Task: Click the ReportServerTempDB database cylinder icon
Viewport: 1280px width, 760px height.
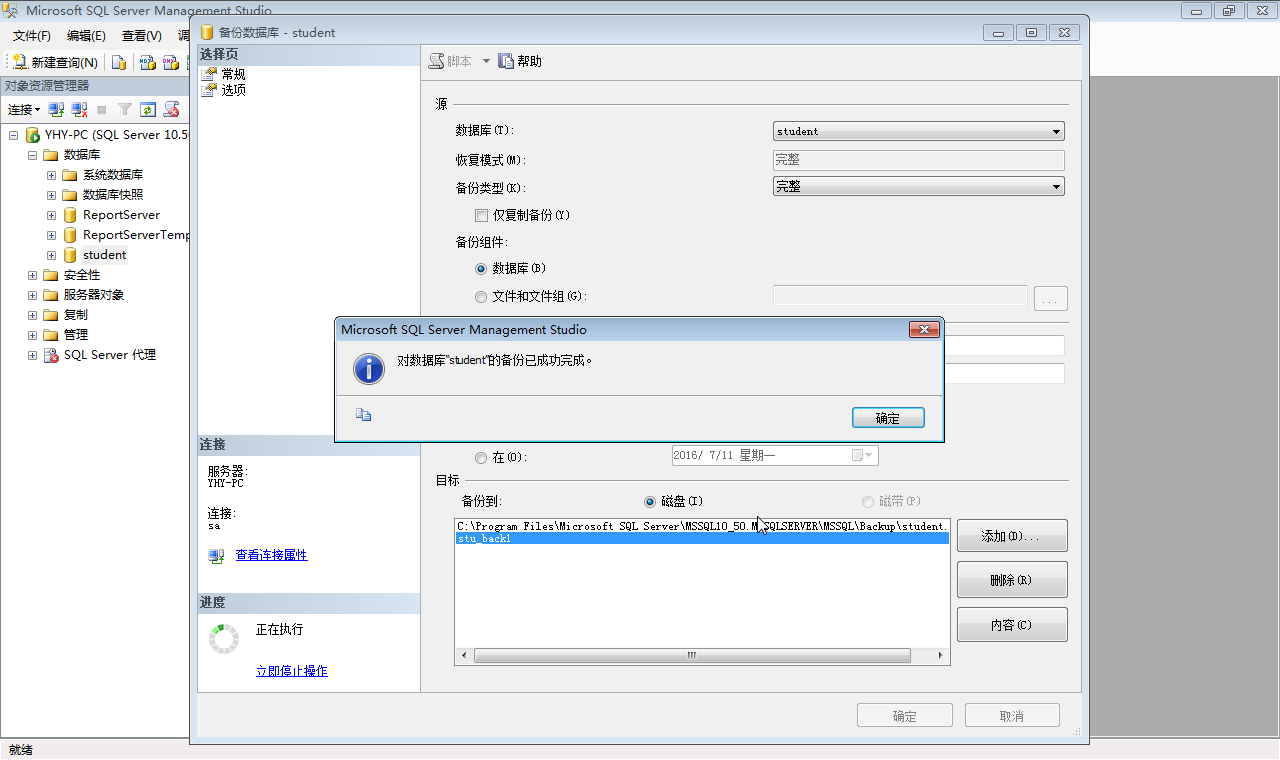Action: (70, 235)
